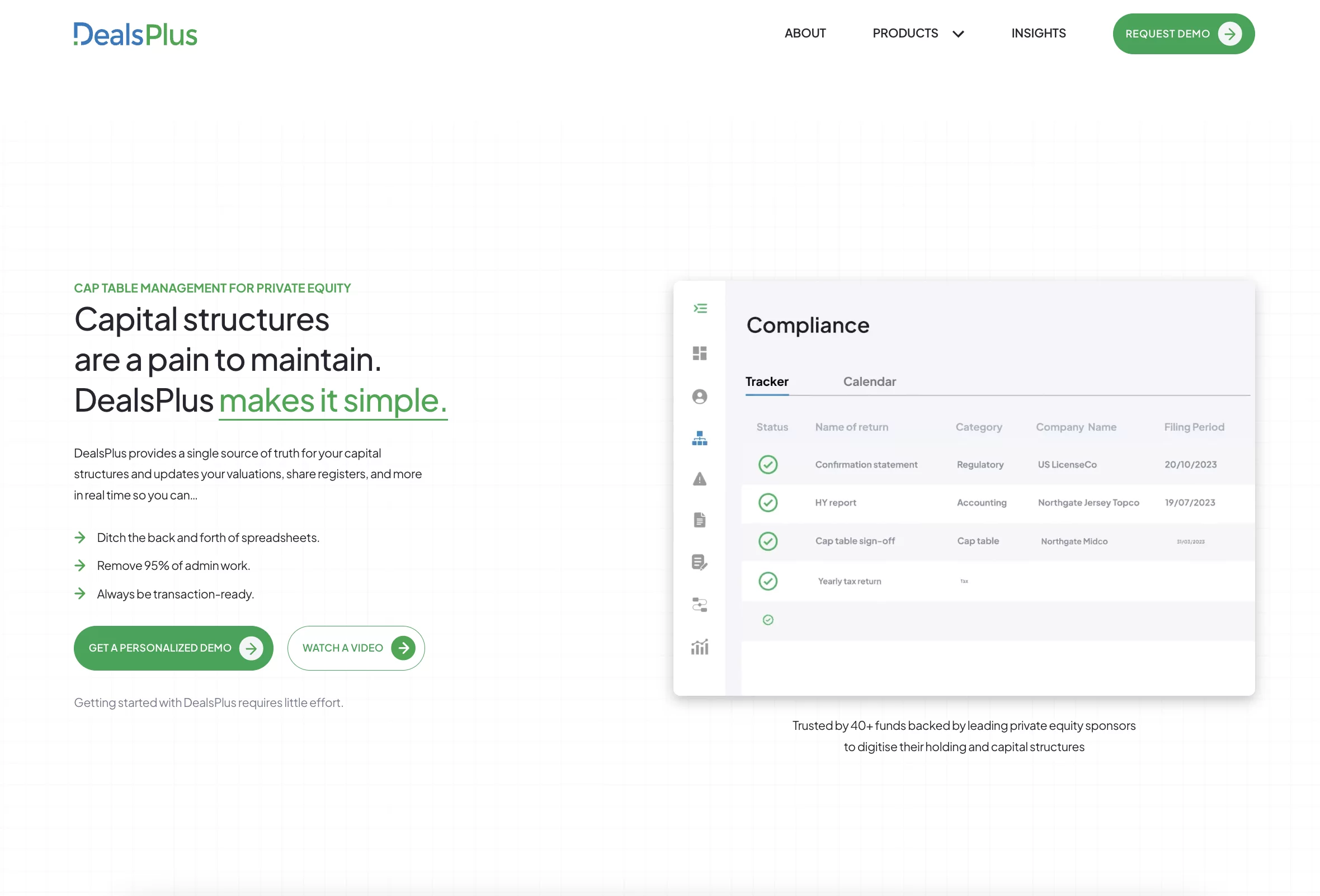Screen dimensions: 1320x896
Task: Switch to the Calendar tab
Action: point(869,381)
